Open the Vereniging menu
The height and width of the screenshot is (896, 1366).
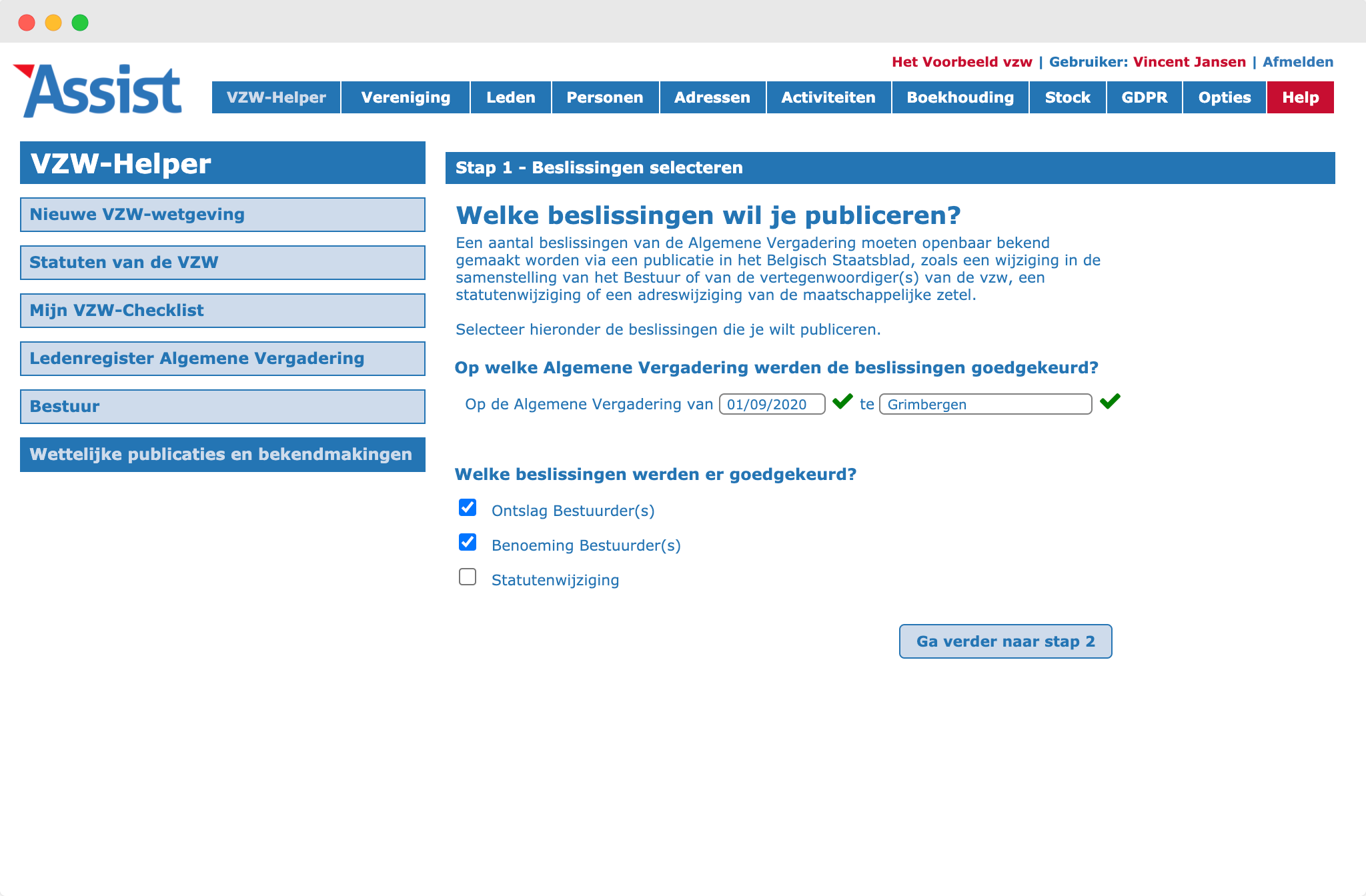[x=406, y=97]
